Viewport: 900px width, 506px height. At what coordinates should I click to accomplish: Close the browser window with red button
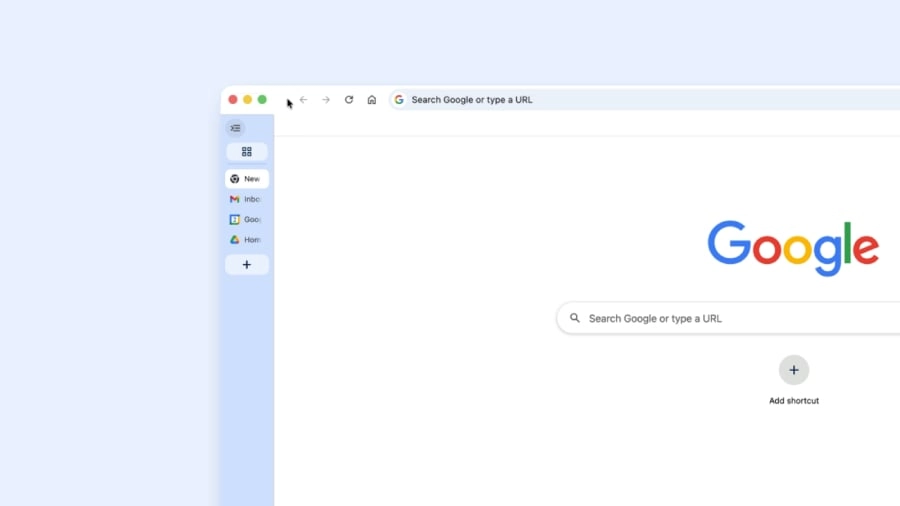[233, 100]
